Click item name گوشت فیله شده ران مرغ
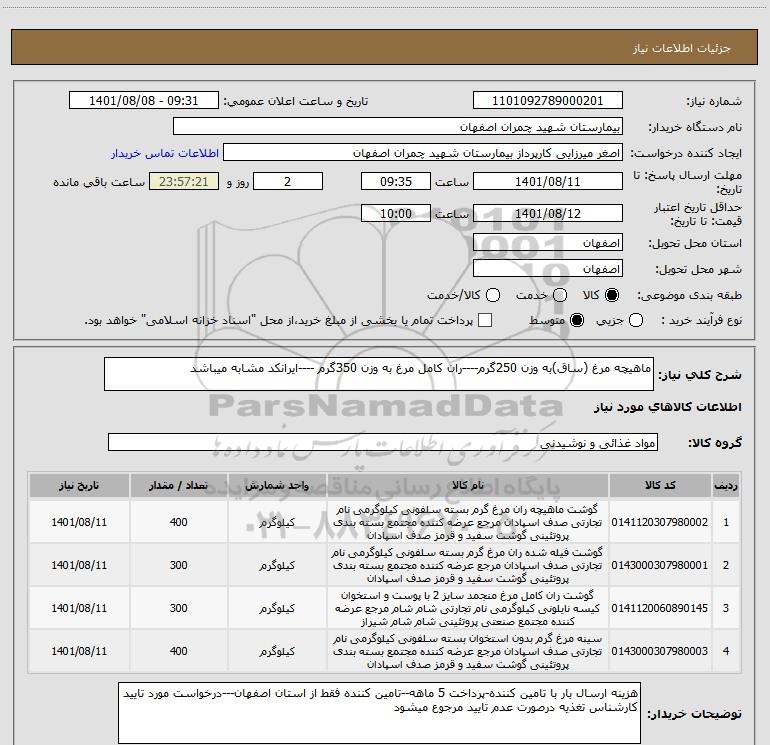 pos(468,565)
